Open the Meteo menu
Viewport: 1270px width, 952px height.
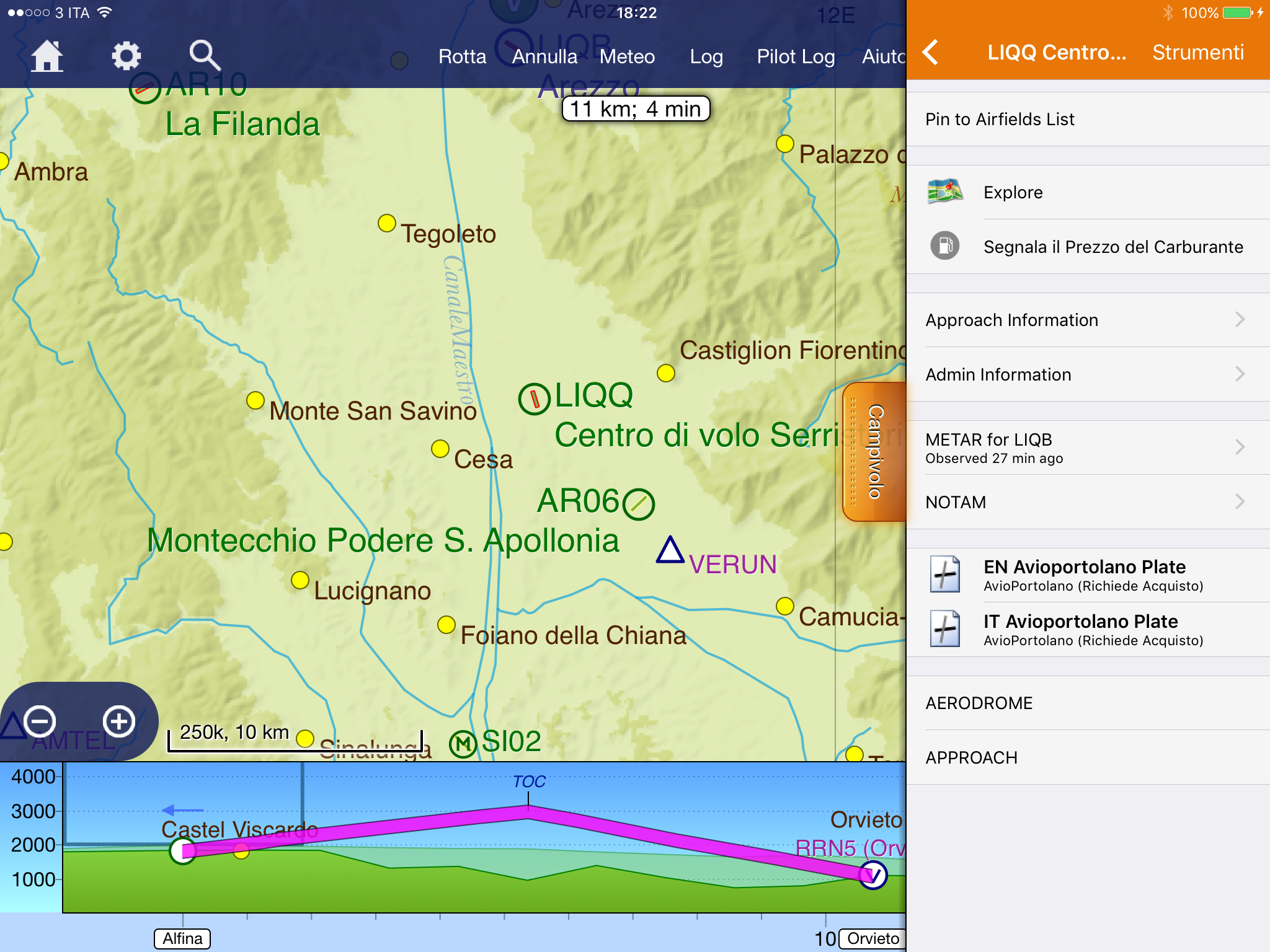click(x=627, y=56)
